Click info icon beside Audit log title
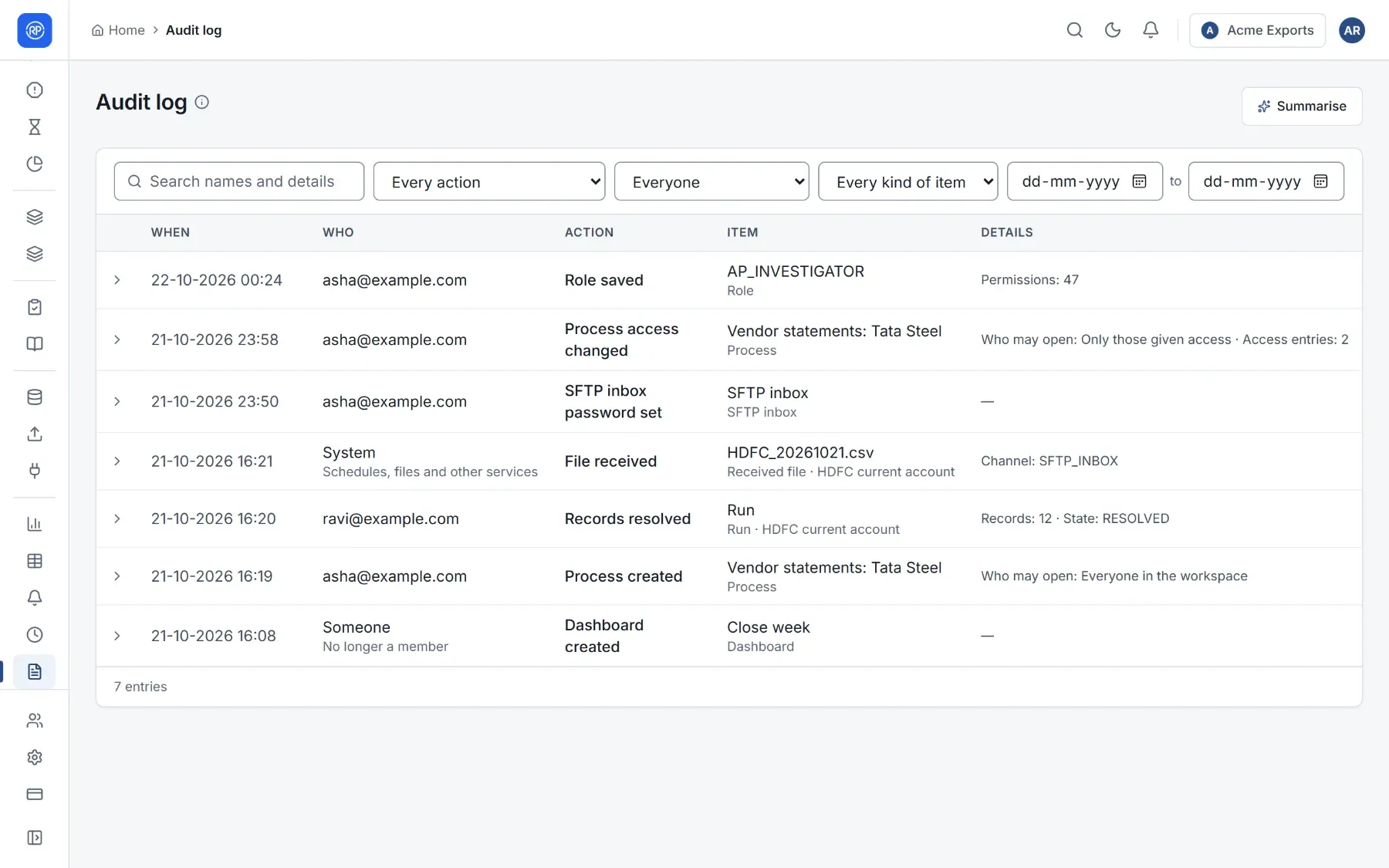The width and height of the screenshot is (1389, 868). click(x=201, y=102)
